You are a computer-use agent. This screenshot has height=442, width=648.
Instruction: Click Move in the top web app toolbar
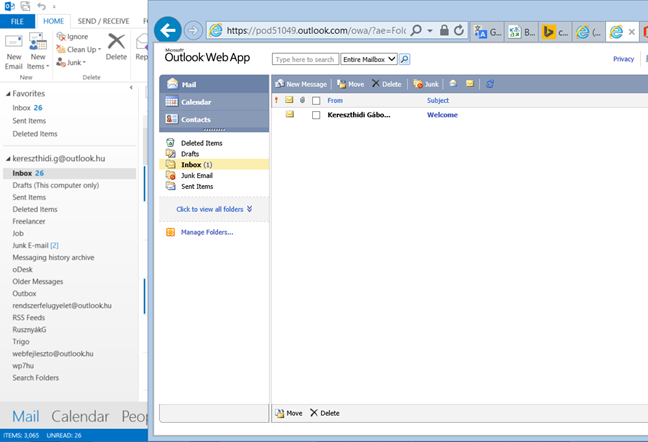click(x=350, y=84)
